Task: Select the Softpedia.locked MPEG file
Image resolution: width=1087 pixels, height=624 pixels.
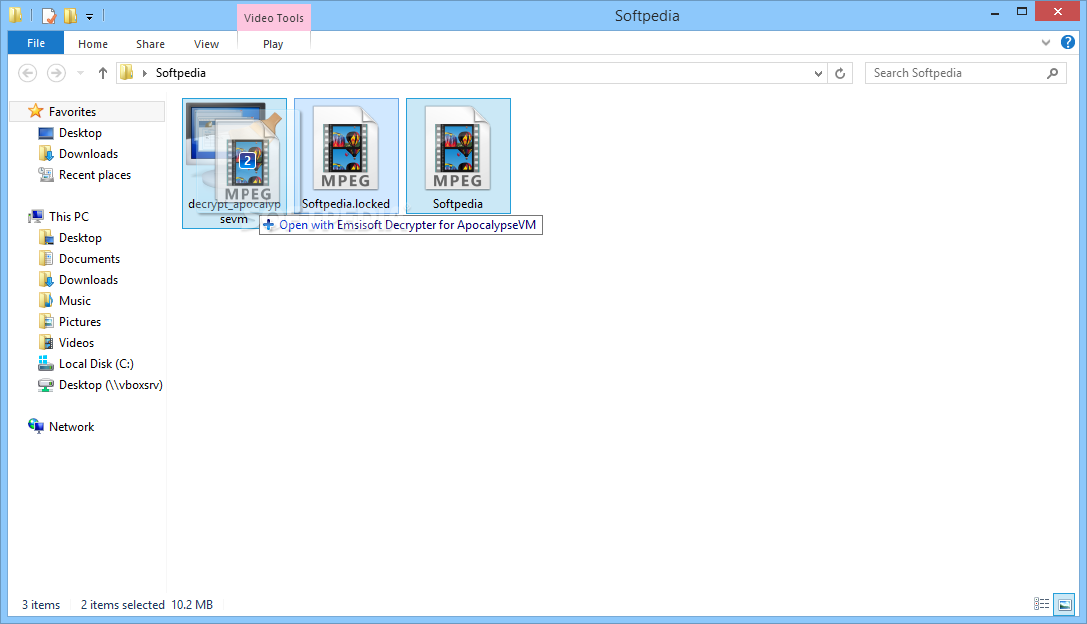Action: [x=346, y=156]
